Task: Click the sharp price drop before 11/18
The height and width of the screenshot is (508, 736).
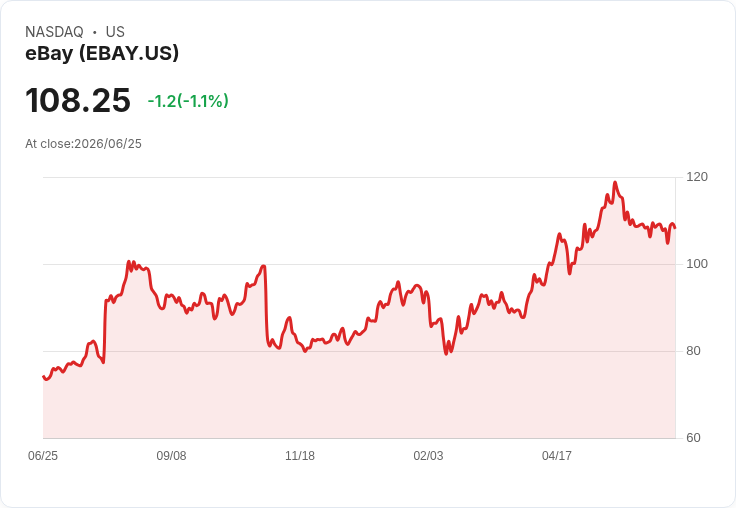Action: (266, 305)
